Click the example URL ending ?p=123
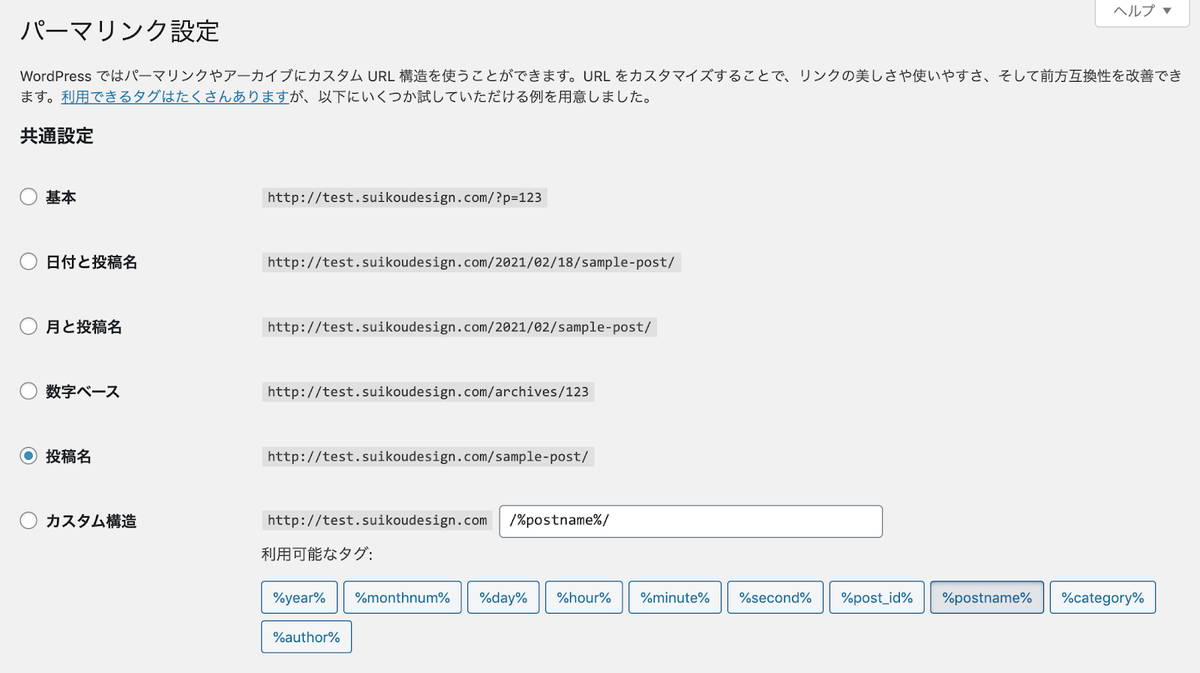 click(404, 198)
